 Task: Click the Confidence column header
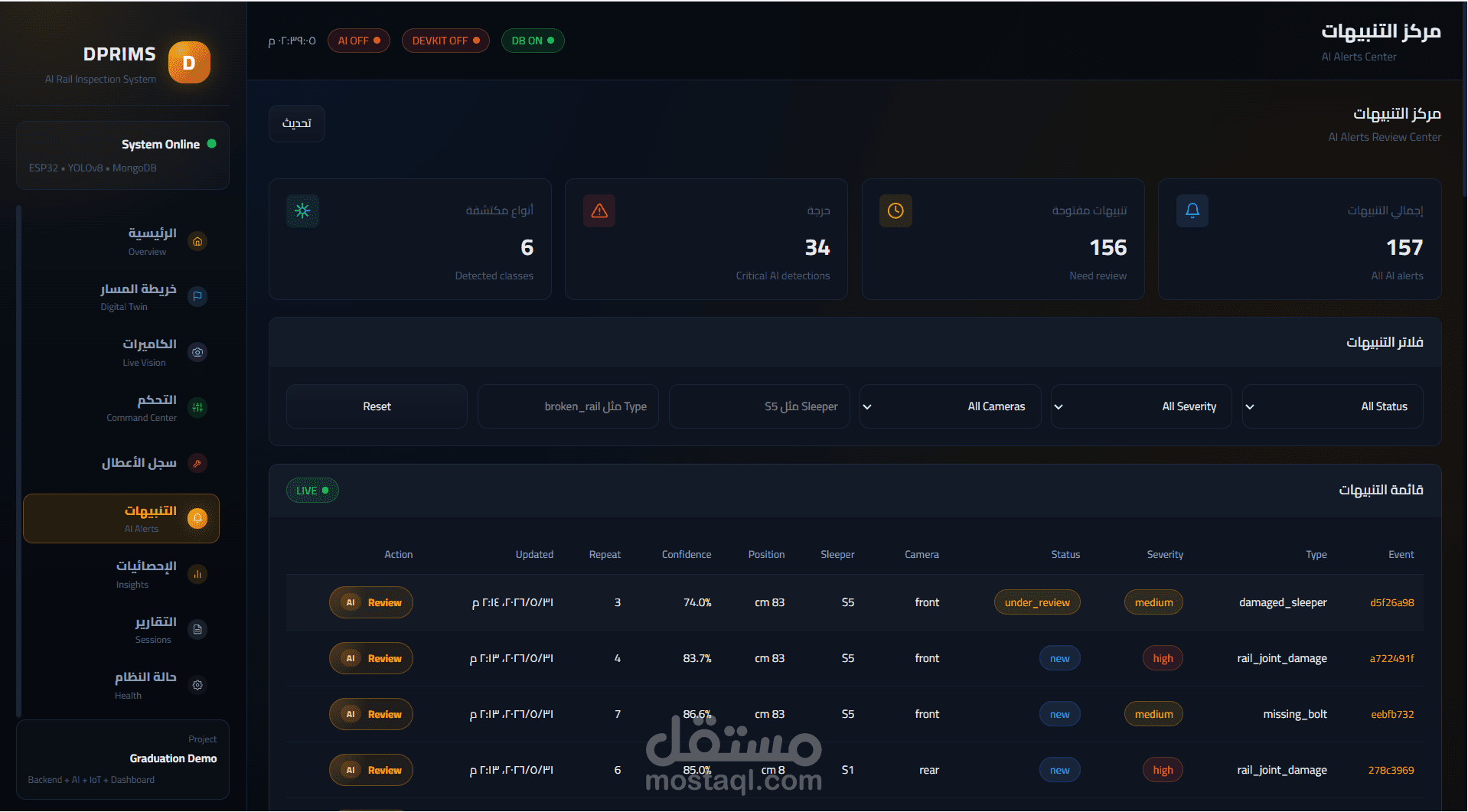point(687,555)
